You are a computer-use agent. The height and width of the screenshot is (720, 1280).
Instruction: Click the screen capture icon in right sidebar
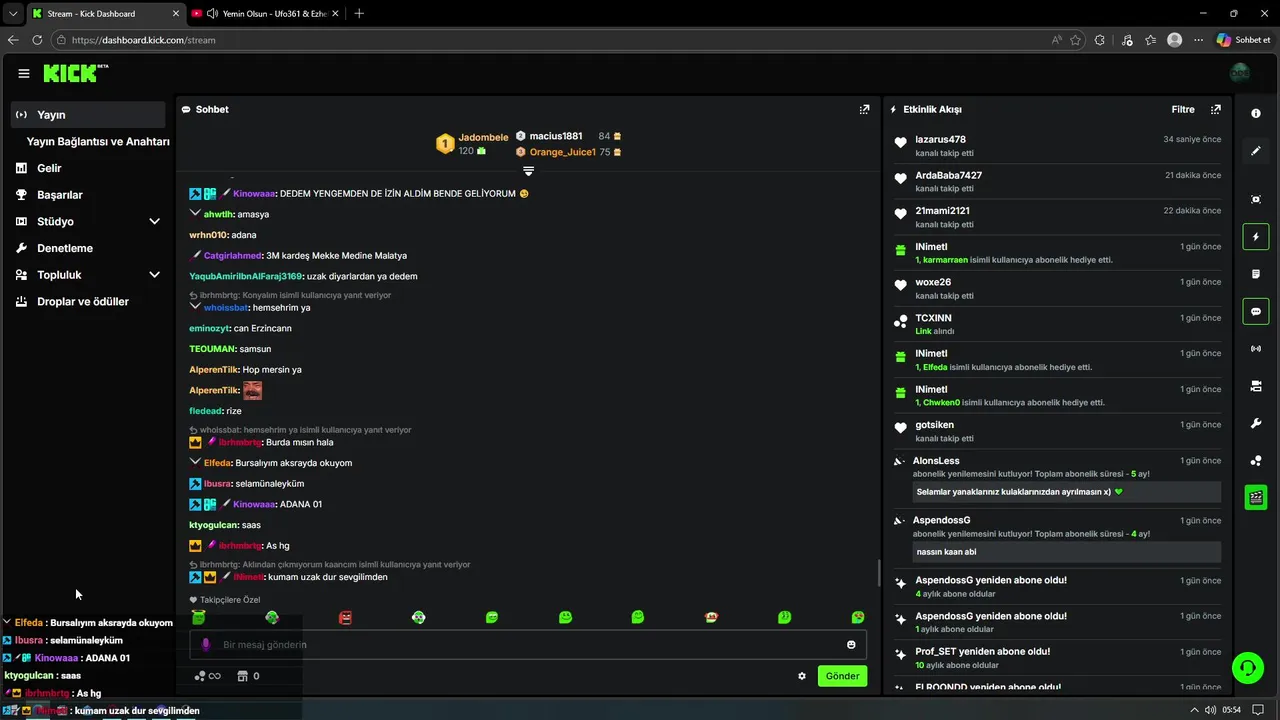(x=1256, y=199)
